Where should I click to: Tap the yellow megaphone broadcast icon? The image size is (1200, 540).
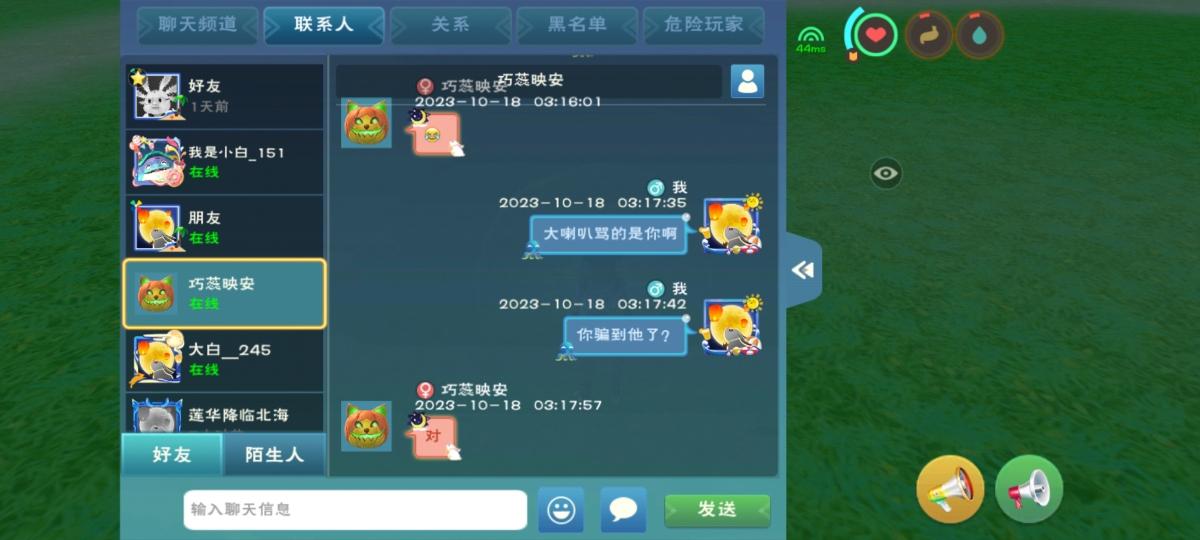pos(950,489)
